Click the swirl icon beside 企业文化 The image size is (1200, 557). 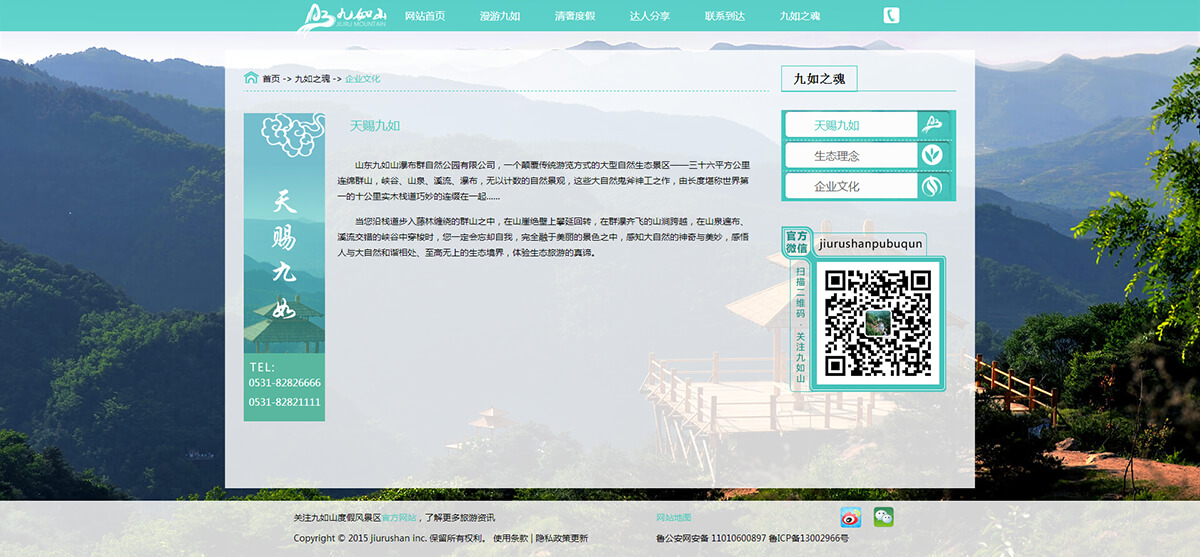coord(932,186)
